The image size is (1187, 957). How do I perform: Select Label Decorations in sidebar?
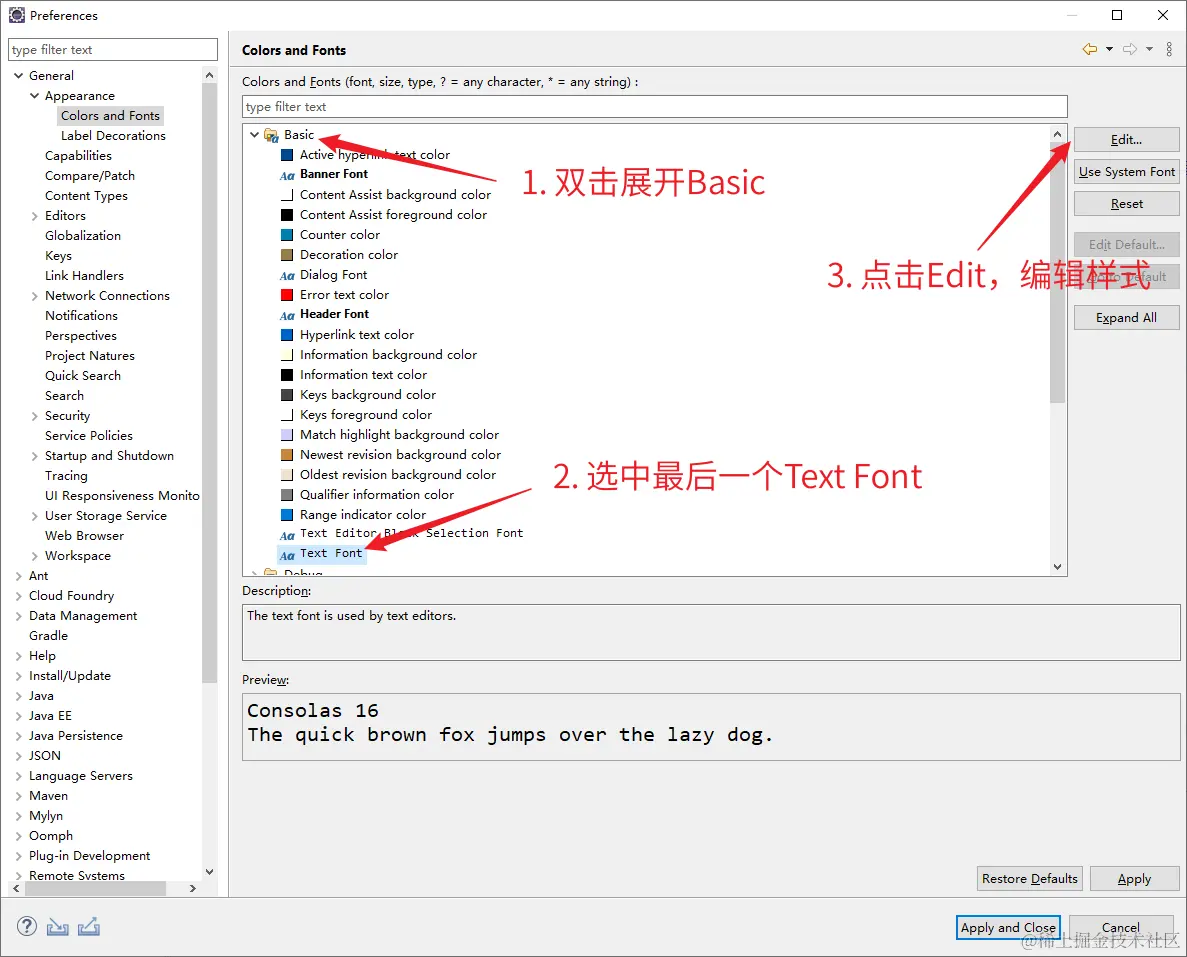pyautogui.click(x=114, y=136)
